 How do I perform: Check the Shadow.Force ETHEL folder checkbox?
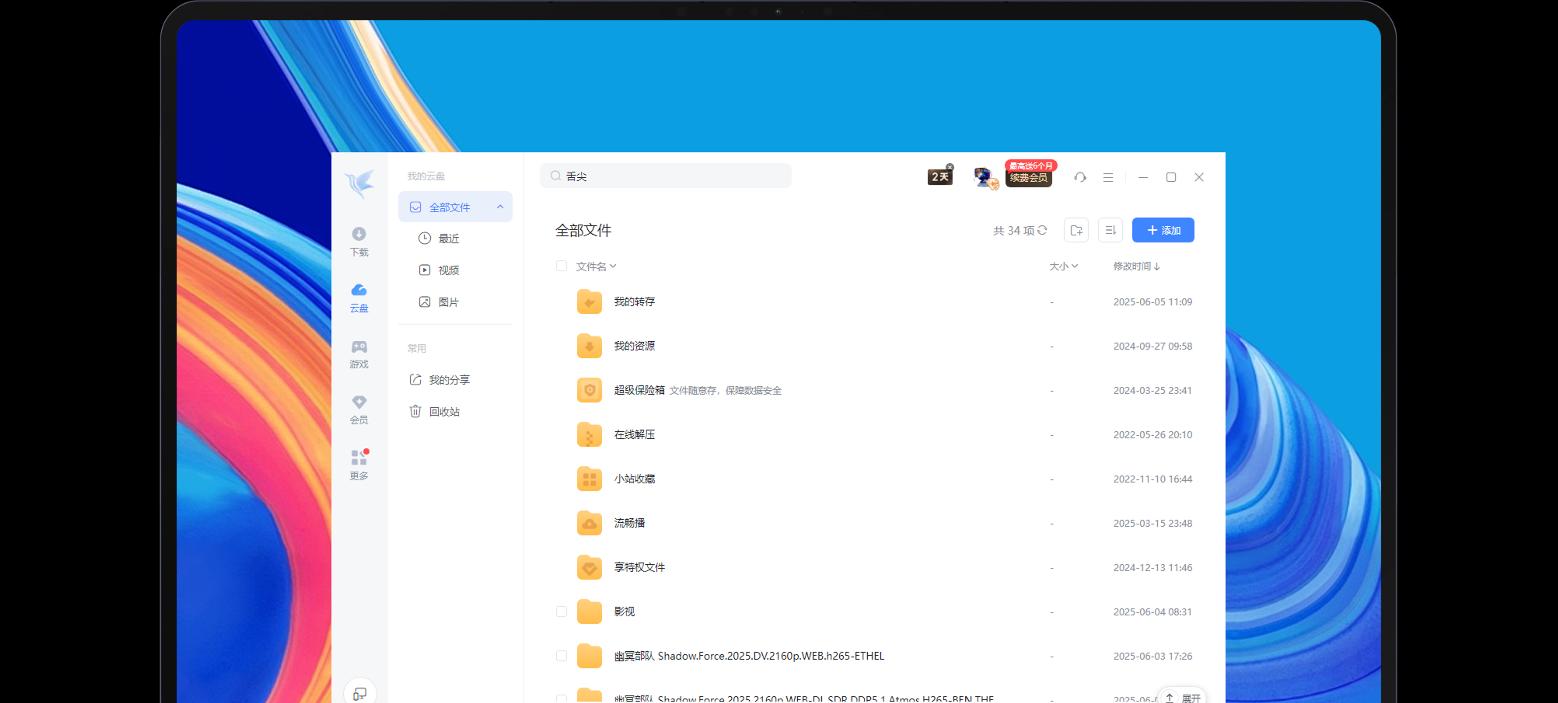pyautogui.click(x=561, y=656)
